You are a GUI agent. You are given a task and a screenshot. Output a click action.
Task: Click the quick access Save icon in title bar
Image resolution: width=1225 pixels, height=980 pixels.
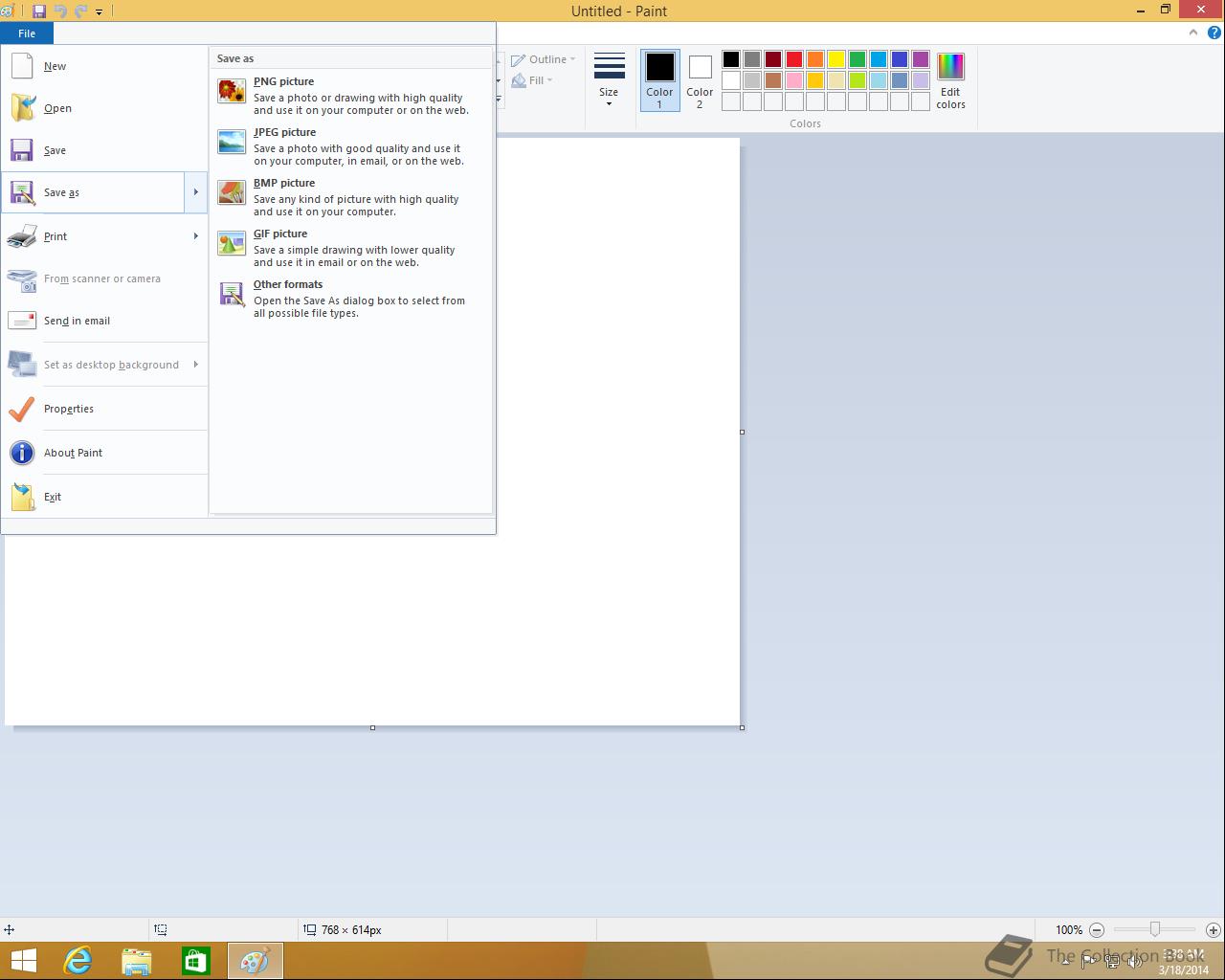39,11
